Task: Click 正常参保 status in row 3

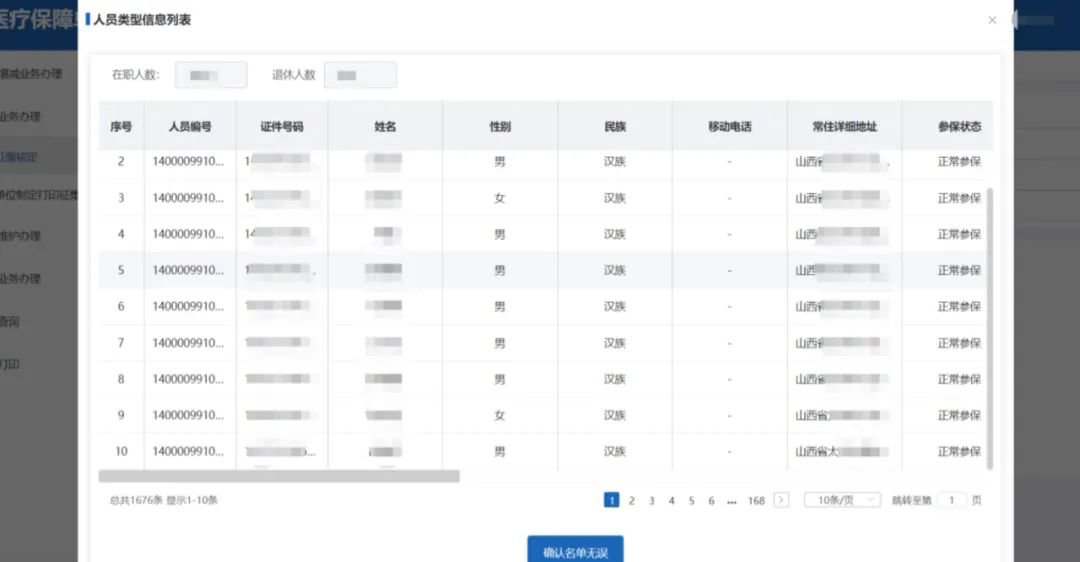Action: (958, 198)
